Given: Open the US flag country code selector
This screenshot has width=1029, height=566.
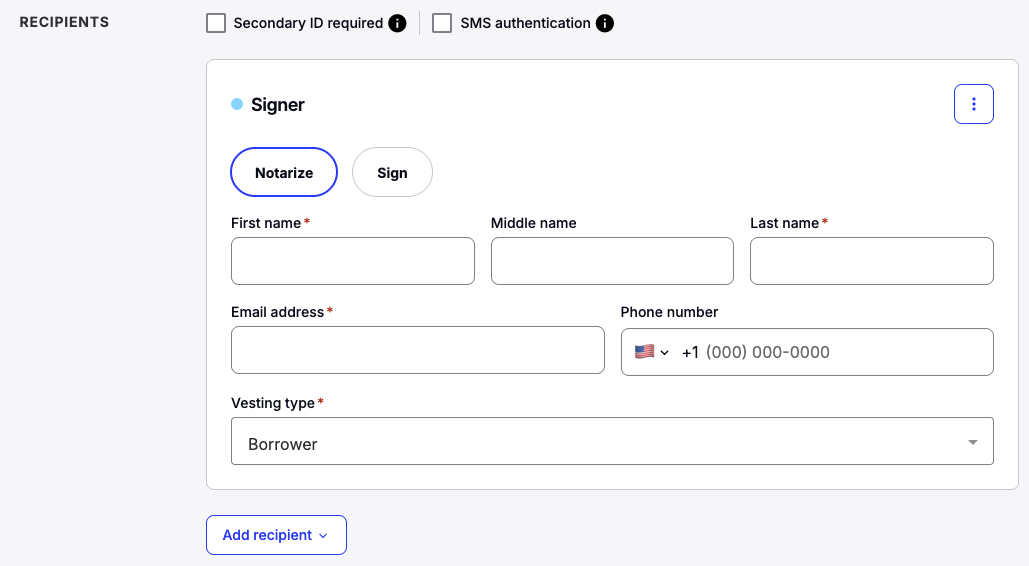Looking at the screenshot, I should [x=651, y=352].
